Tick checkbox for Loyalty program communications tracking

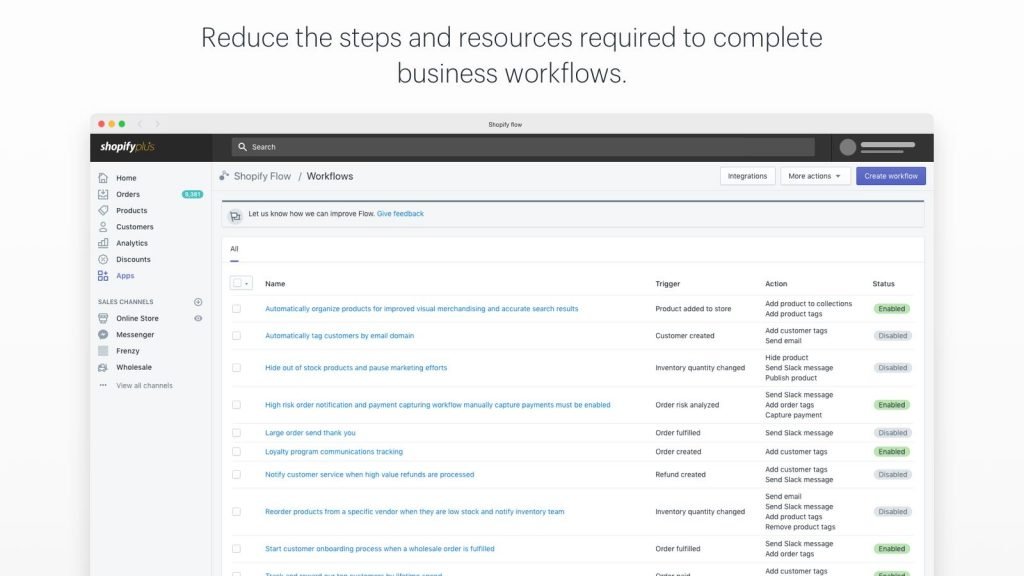tap(237, 452)
